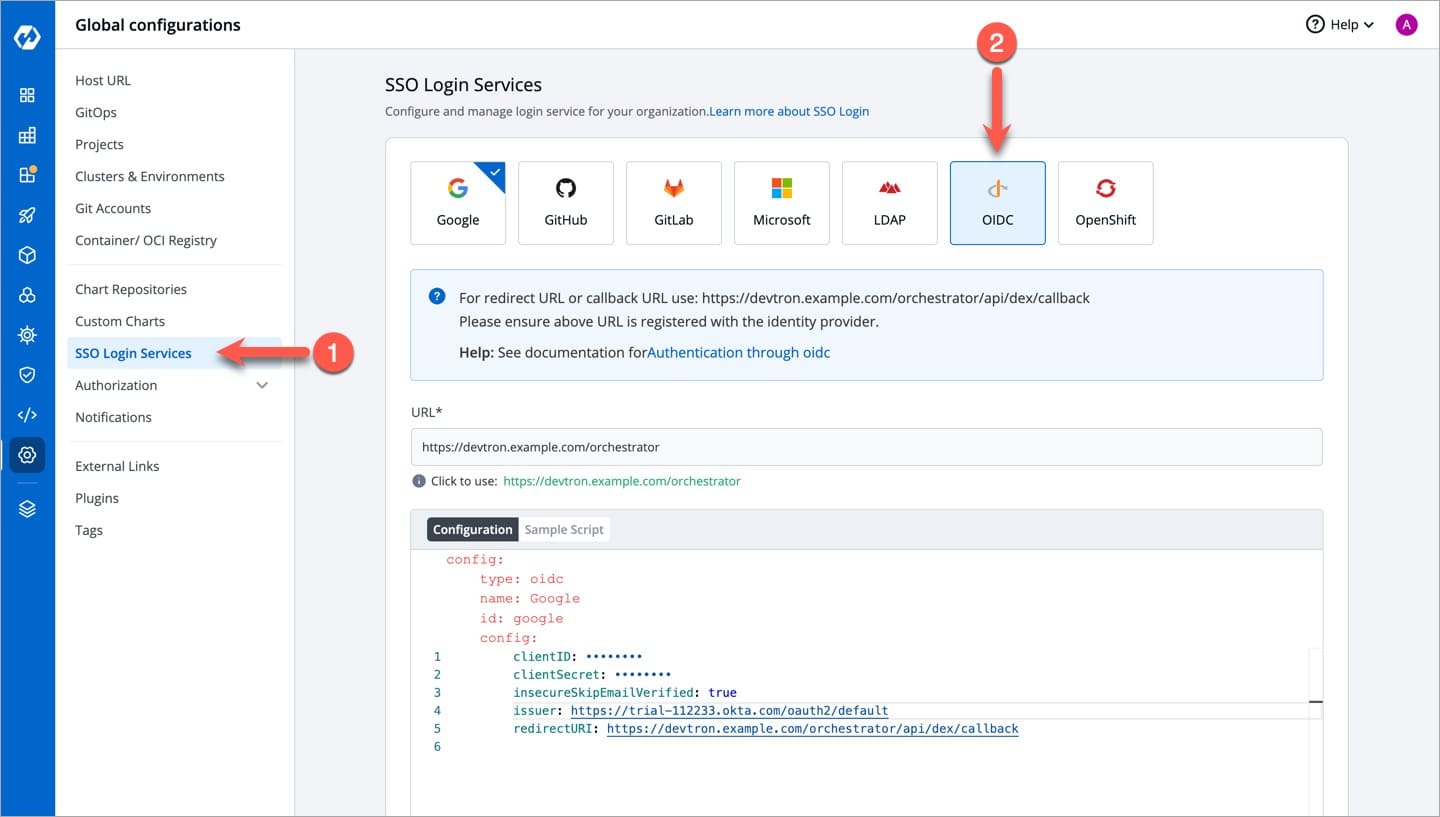Select the Configuration tab
The width and height of the screenshot is (1440, 817).
472,530
